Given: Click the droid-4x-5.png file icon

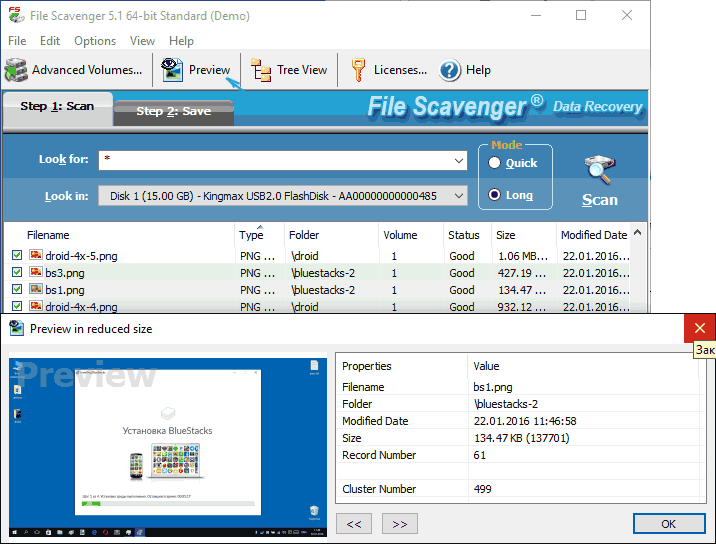Looking at the screenshot, I should pos(35,256).
